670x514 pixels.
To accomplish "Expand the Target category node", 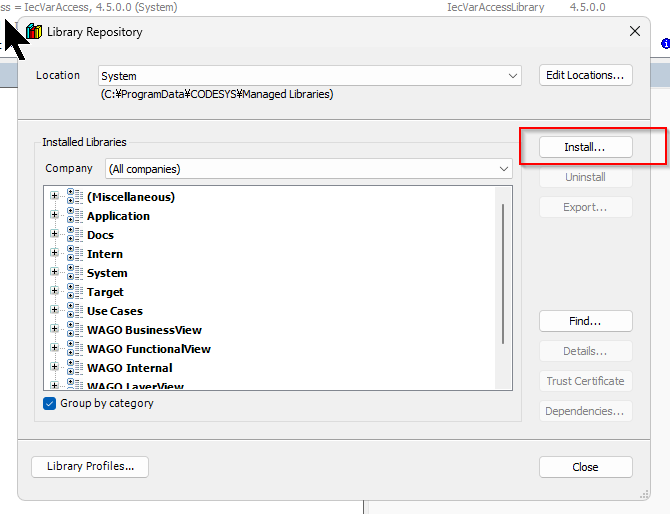I will [54, 291].
